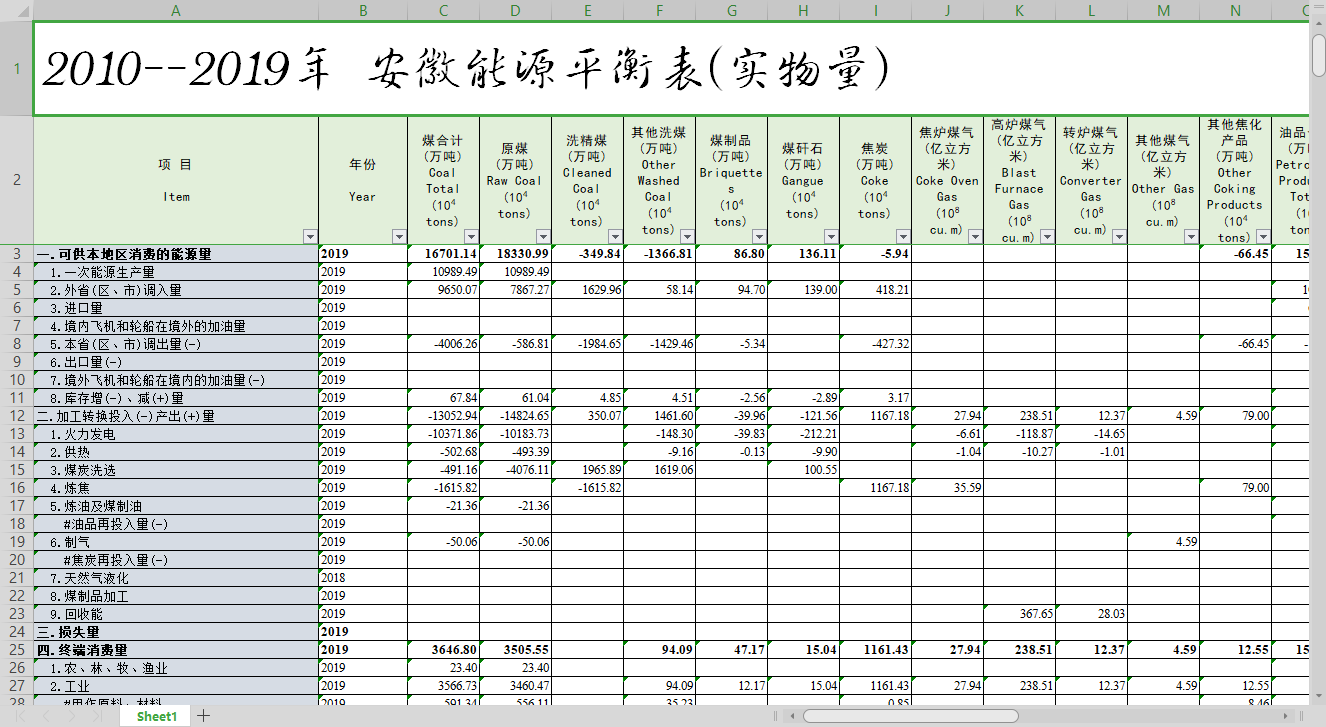The width and height of the screenshot is (1326, 727).
Task: Select the Blast Furnace Gas value 367.65
Action: coord(1020,614)
